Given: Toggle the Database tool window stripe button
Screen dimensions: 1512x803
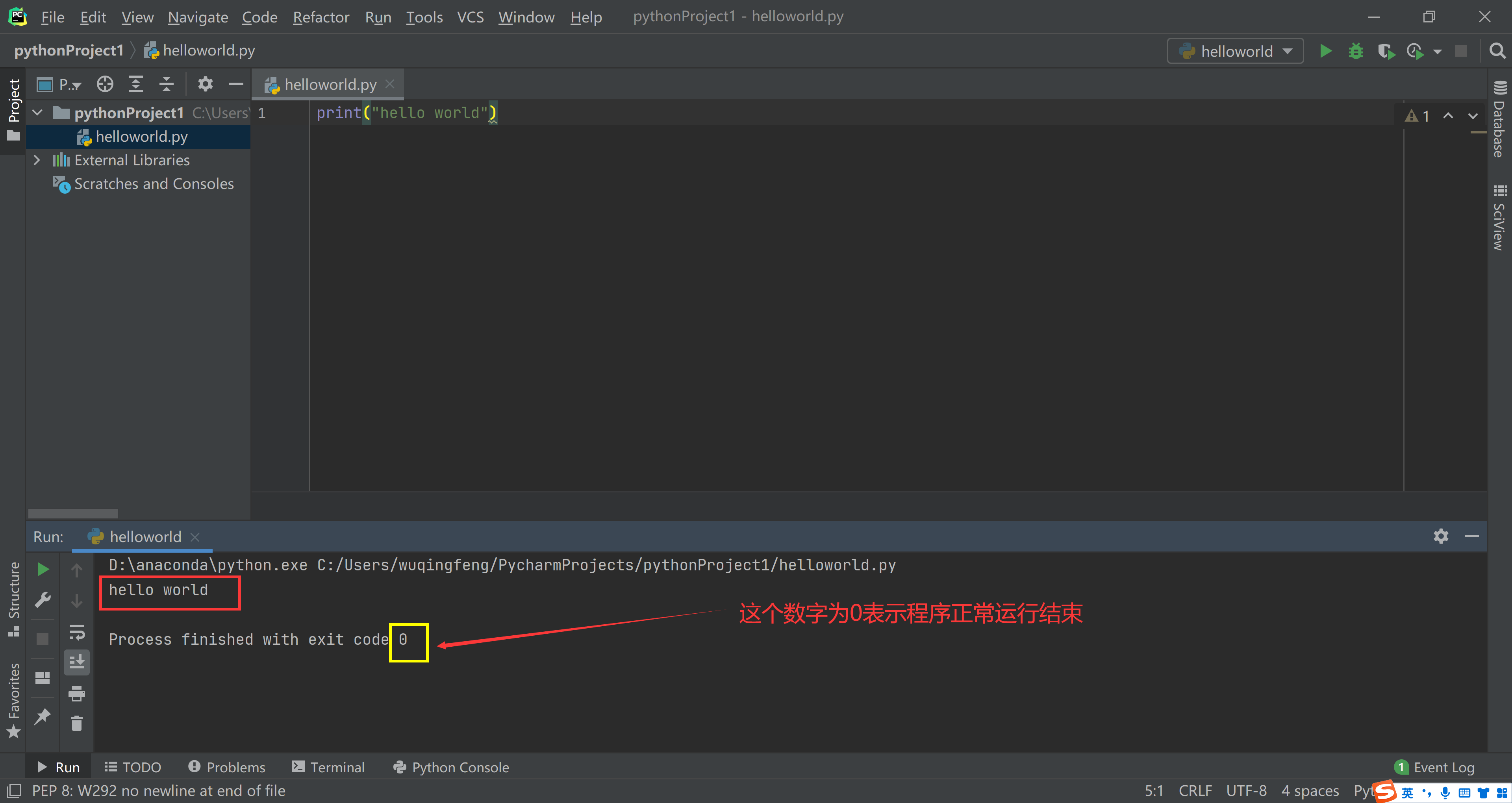Looking at the screenshot, I should point(1500,119).
